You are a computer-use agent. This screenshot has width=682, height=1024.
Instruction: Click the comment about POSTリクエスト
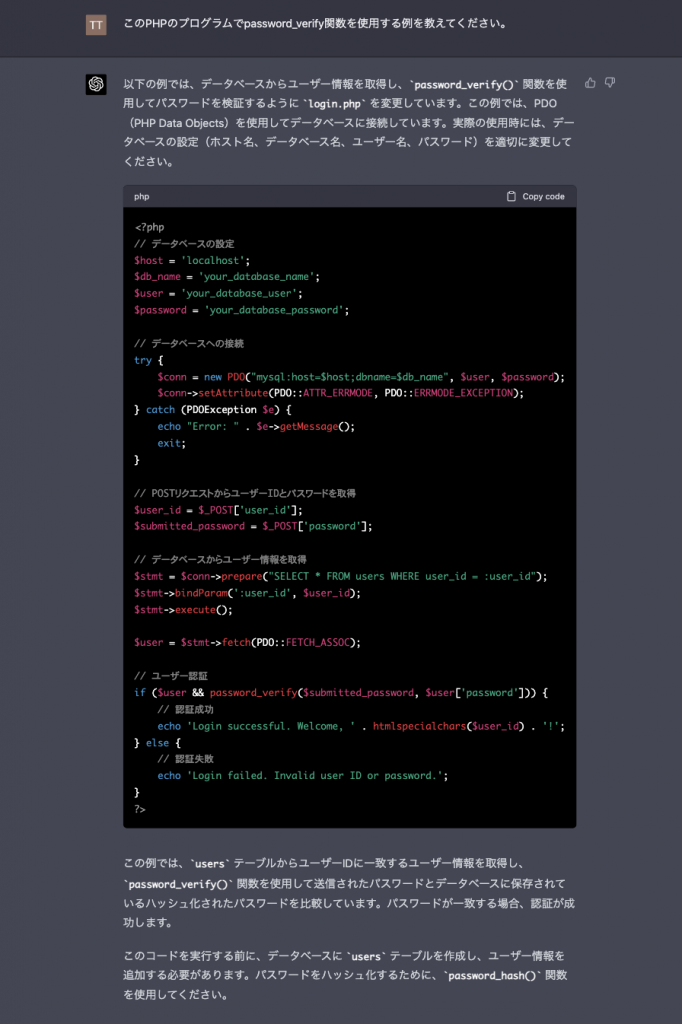point(245,493)
